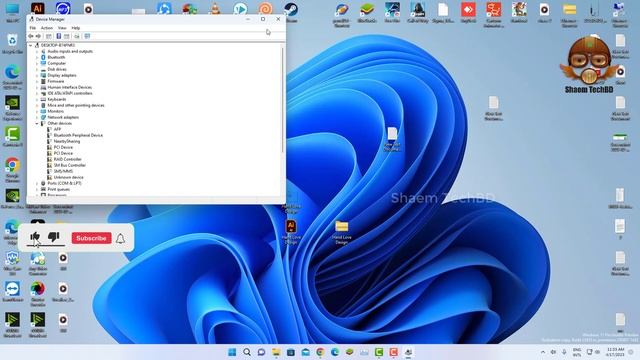Open Google Chrome from the taskbar

[x=320, y=352]
